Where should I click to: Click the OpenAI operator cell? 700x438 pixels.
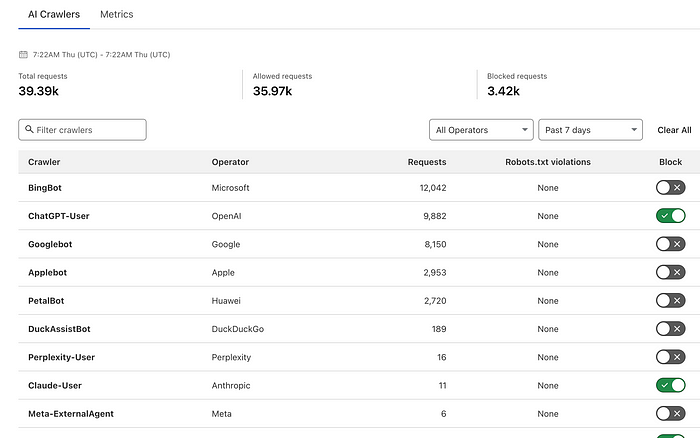click(x=226, y=216)
